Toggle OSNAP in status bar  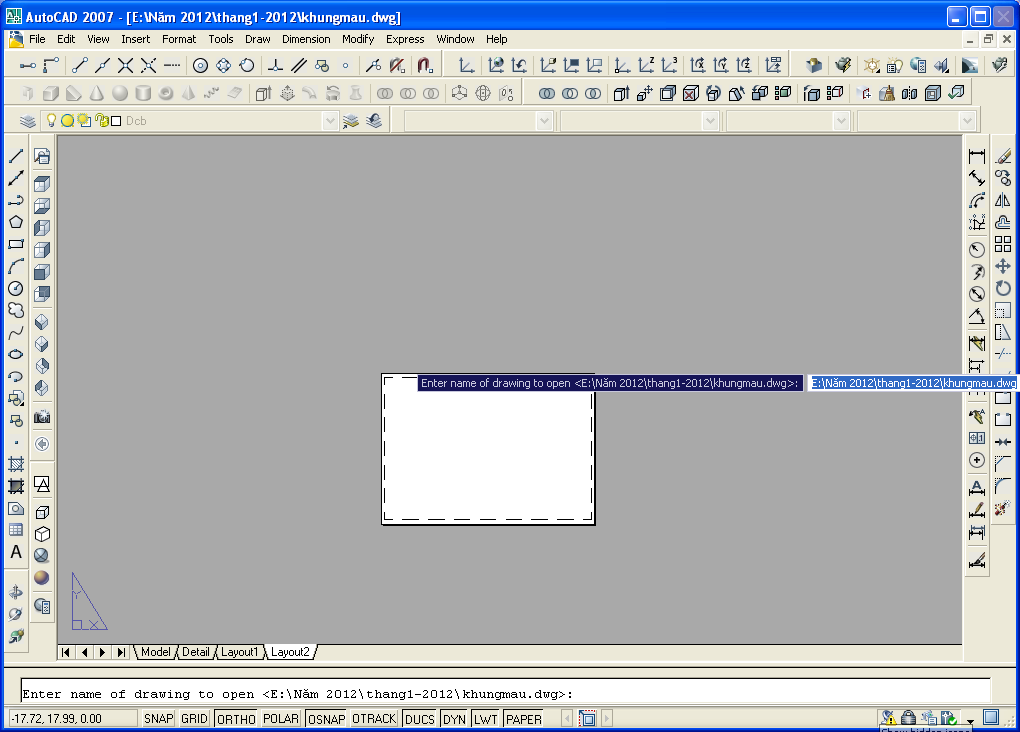[x=327, y=718]
